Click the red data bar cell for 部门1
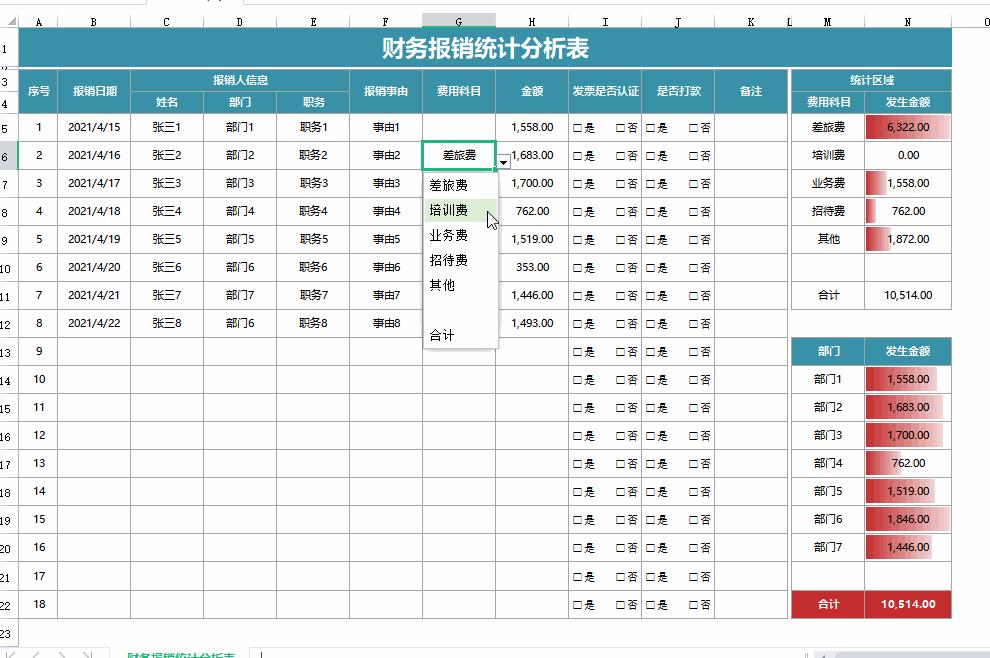 [907, 380]
